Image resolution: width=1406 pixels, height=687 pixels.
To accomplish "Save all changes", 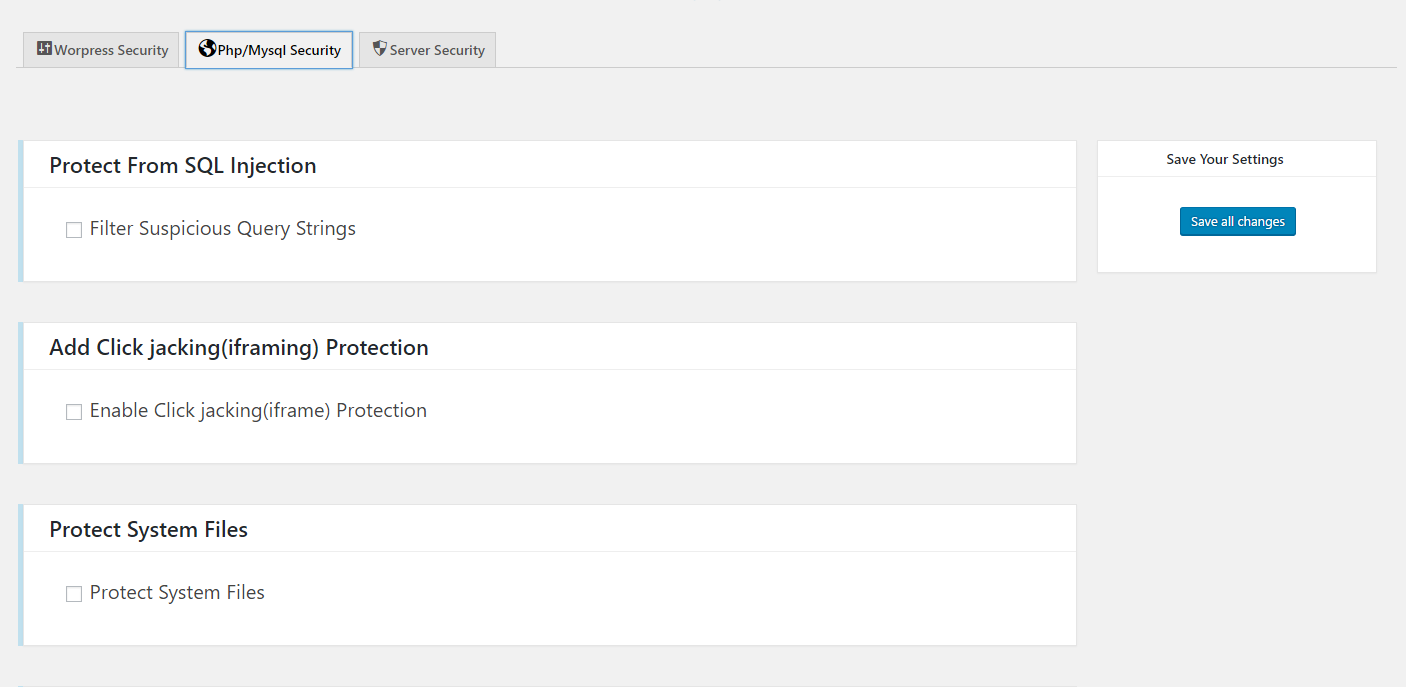I will point(1237,221).
